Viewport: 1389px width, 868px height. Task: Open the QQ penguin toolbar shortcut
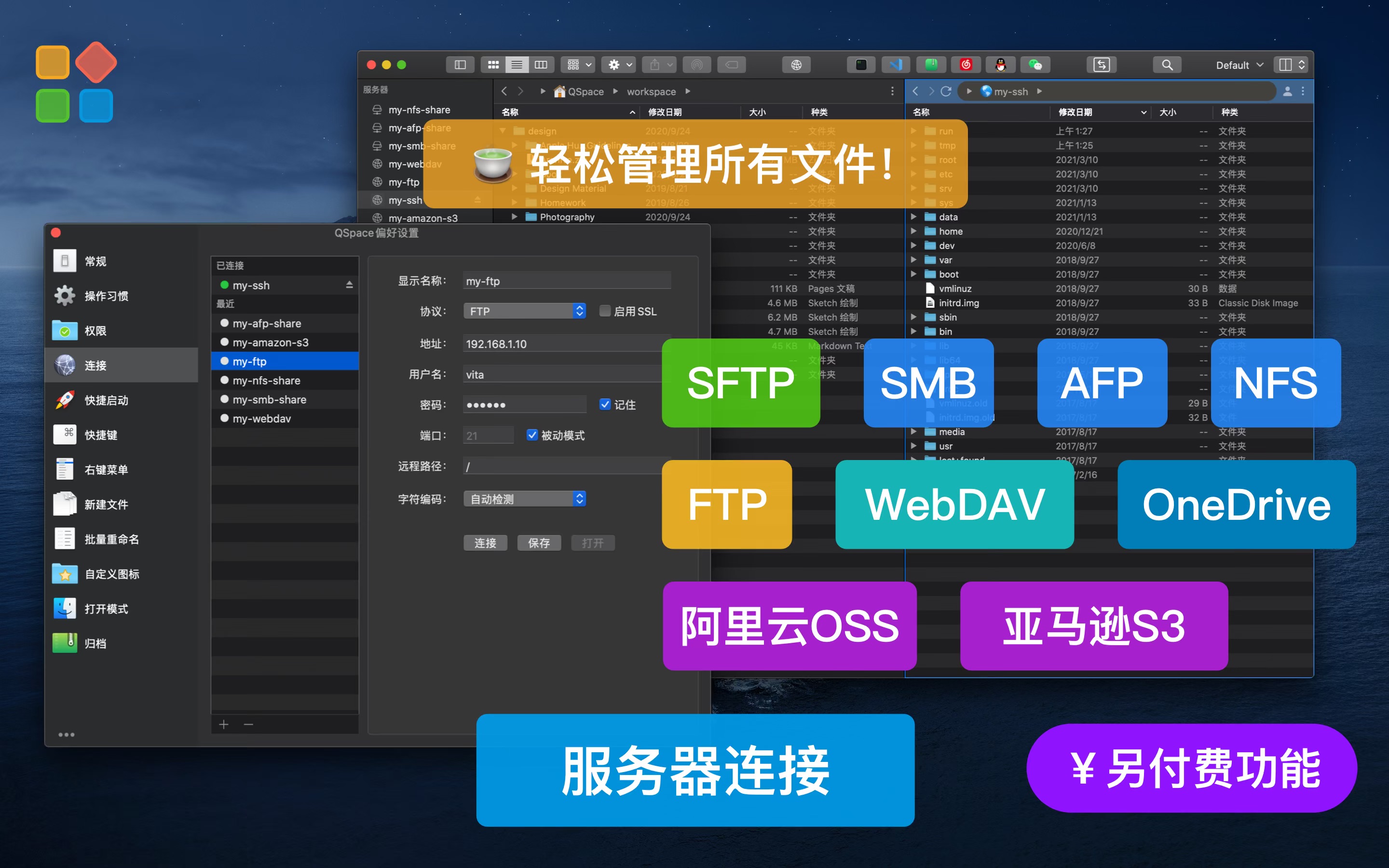(x=1000, y=65)
